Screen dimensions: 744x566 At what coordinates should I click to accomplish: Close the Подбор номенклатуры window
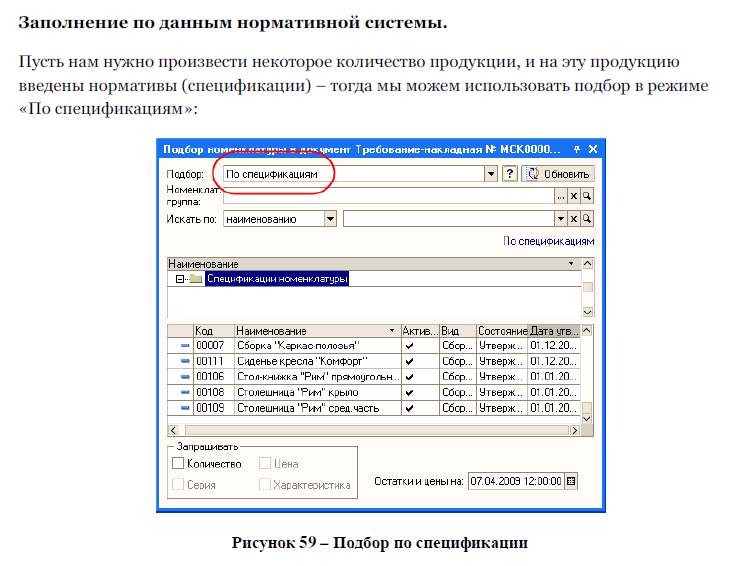[593, 149]
